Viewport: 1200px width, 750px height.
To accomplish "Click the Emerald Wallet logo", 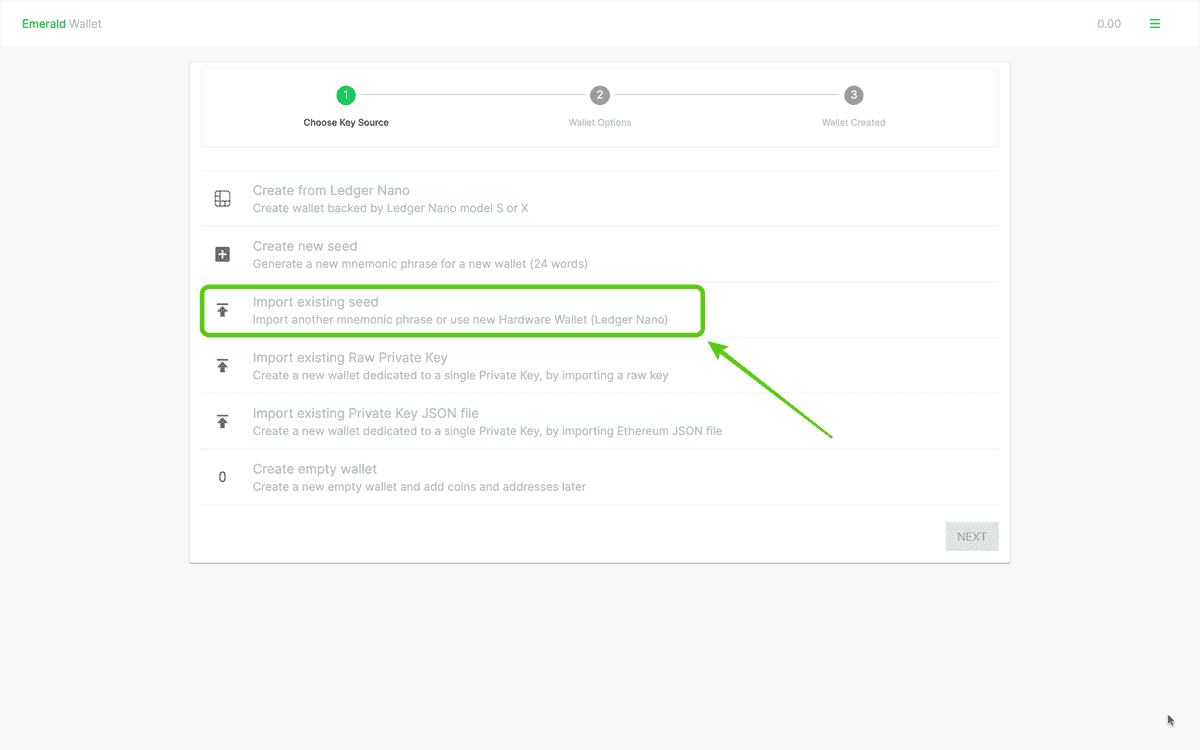I will pos(62,23).
